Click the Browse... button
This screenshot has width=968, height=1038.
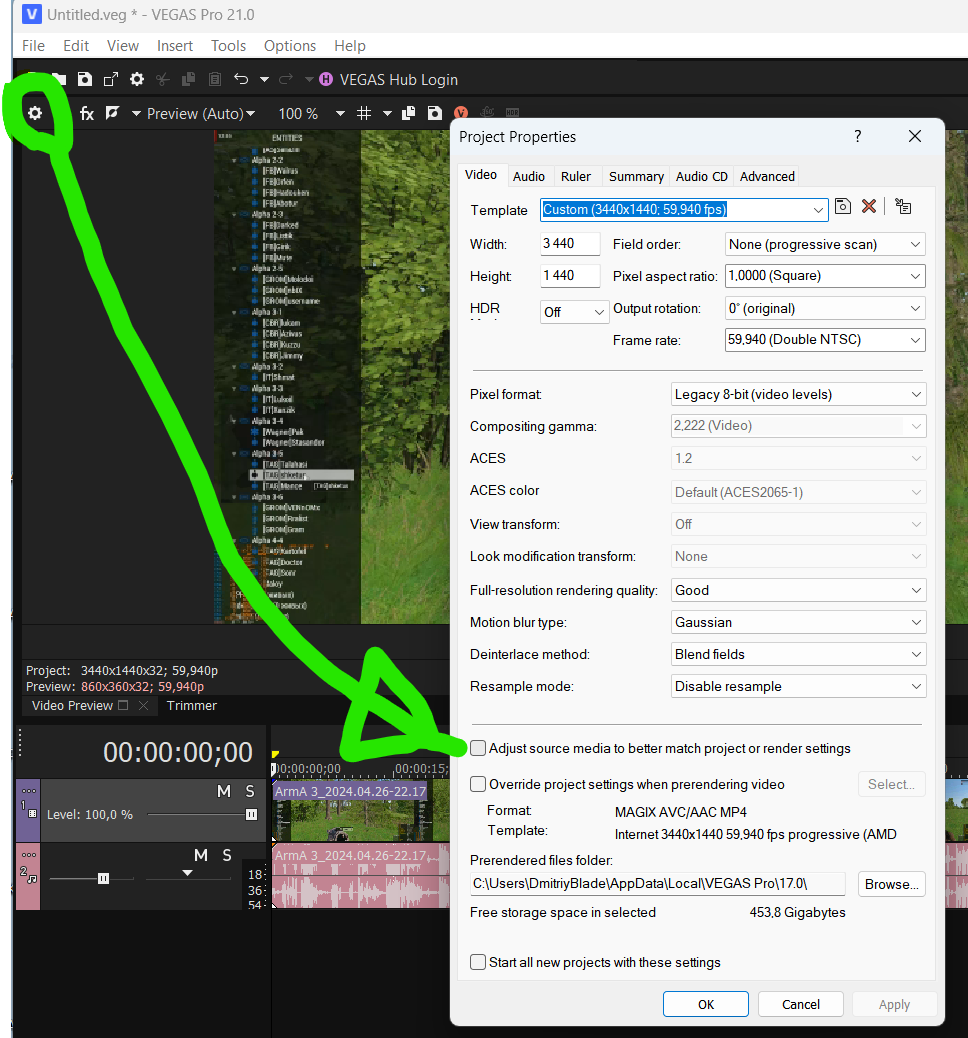890,884
